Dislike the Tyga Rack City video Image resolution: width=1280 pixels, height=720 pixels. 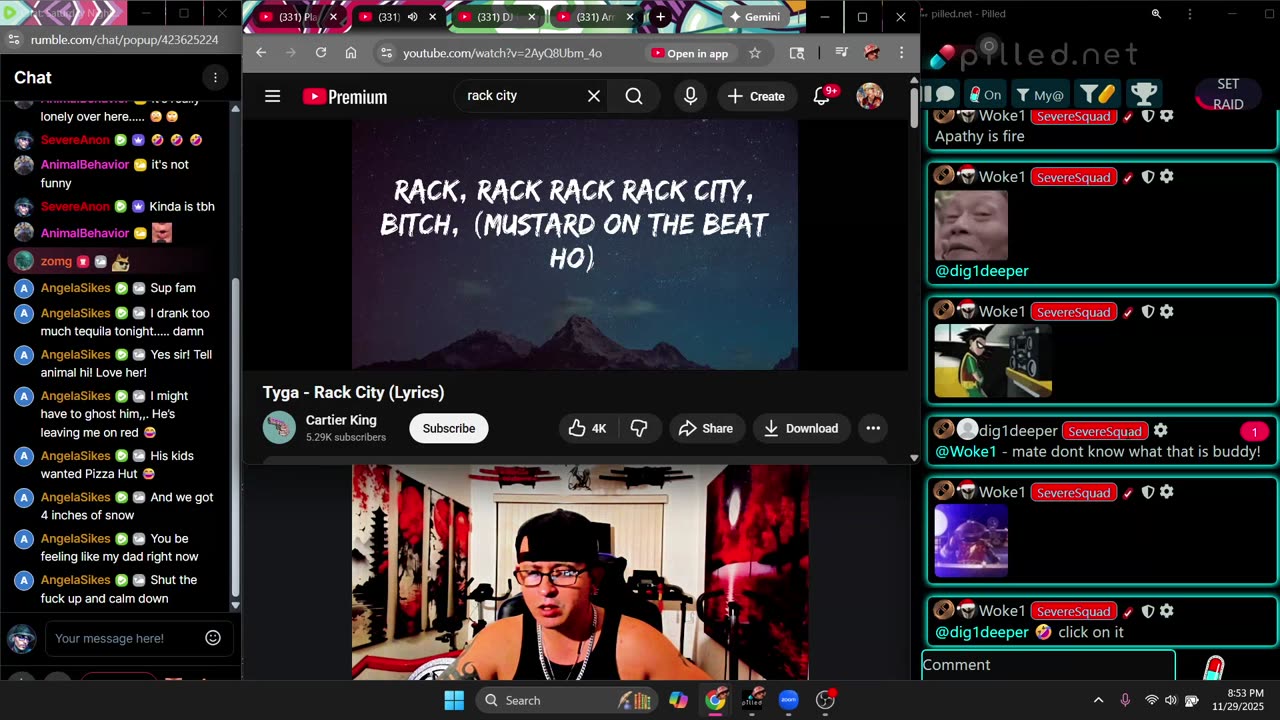coord(639,428)
